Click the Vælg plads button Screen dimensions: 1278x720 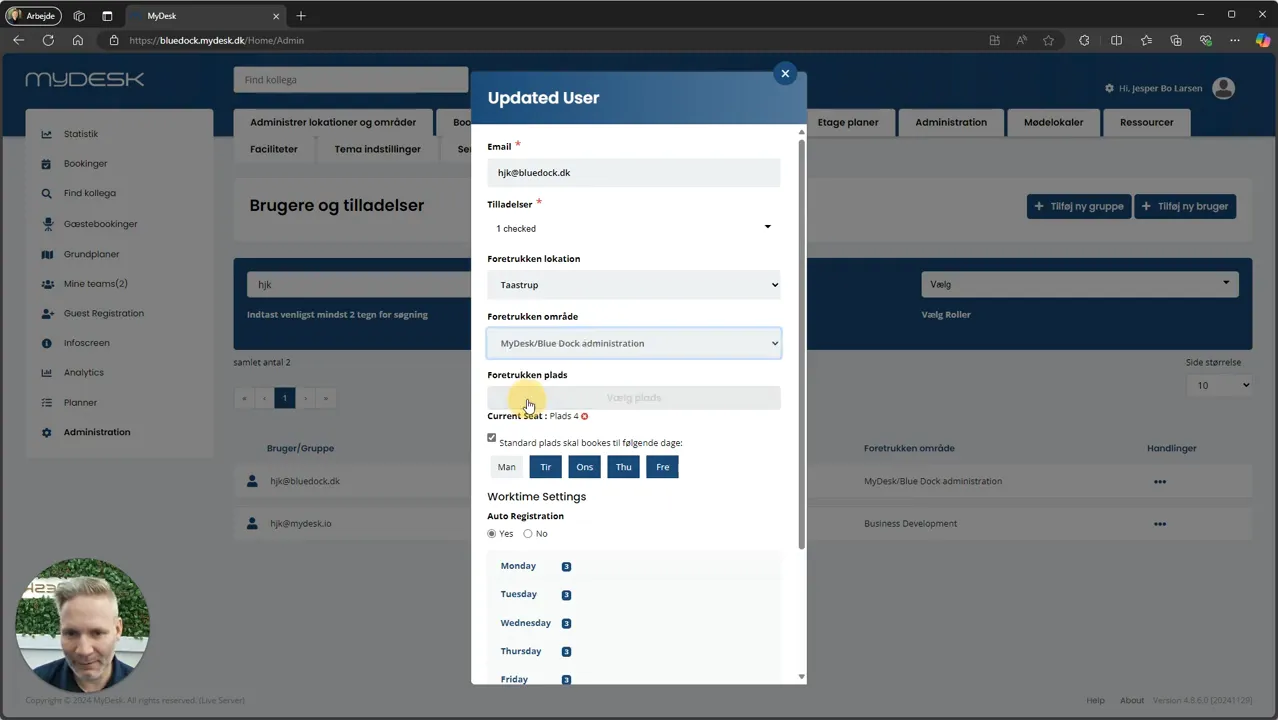pyautogui.click(x=633, y=398)
